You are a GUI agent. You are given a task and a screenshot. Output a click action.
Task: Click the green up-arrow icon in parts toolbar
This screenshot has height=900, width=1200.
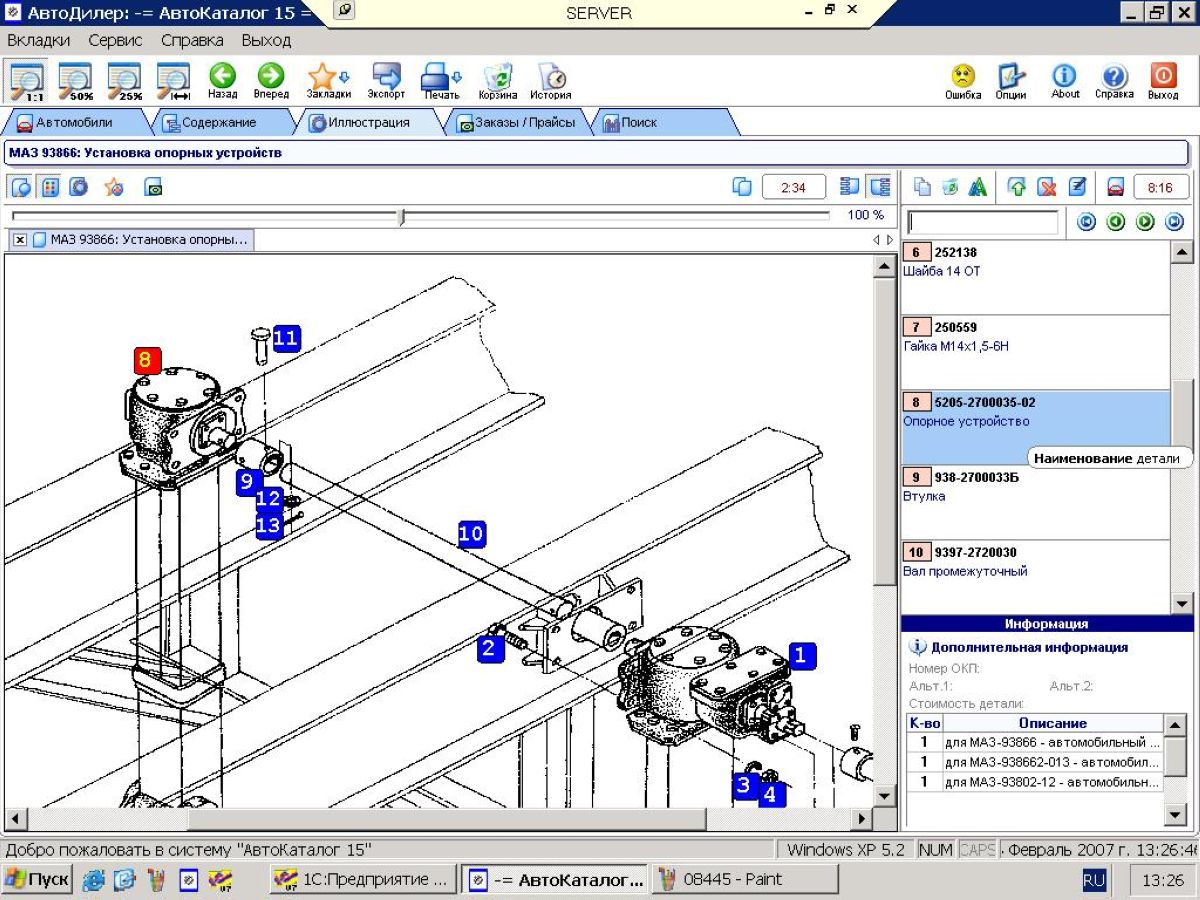pos(1018,187)
